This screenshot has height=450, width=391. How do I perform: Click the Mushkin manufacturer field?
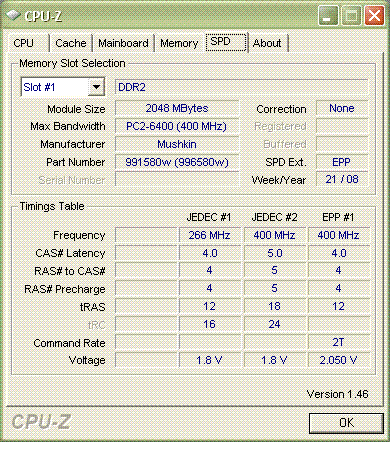177,144
